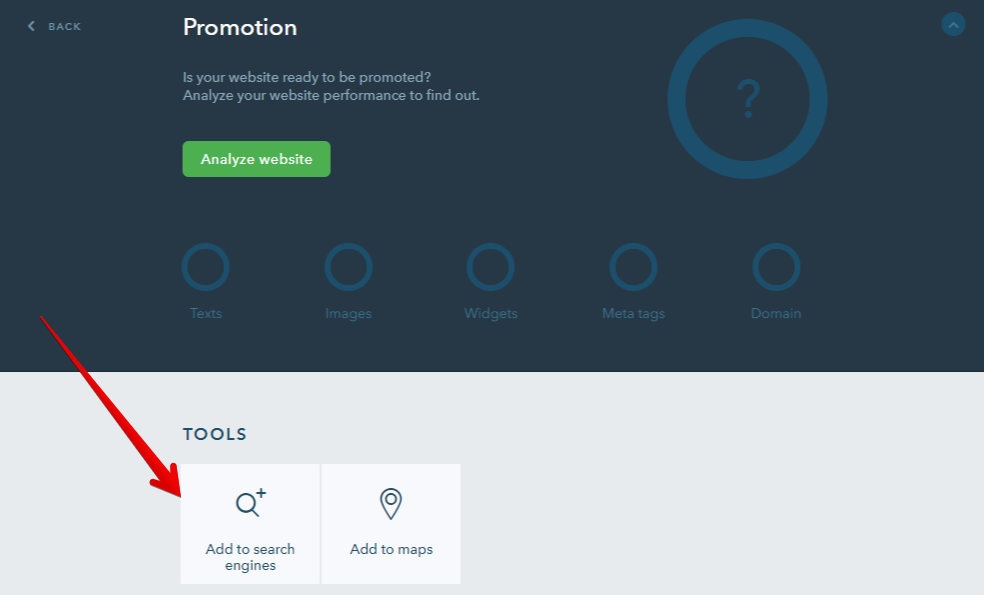The width and height of the screenshot is (984, 595).
Task: Click the Images label
Action: click(348, 313)
